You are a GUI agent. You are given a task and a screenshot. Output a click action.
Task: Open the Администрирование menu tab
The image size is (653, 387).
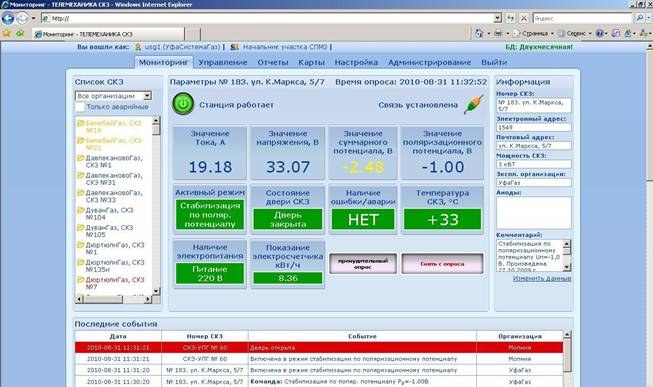click(429, 62)
